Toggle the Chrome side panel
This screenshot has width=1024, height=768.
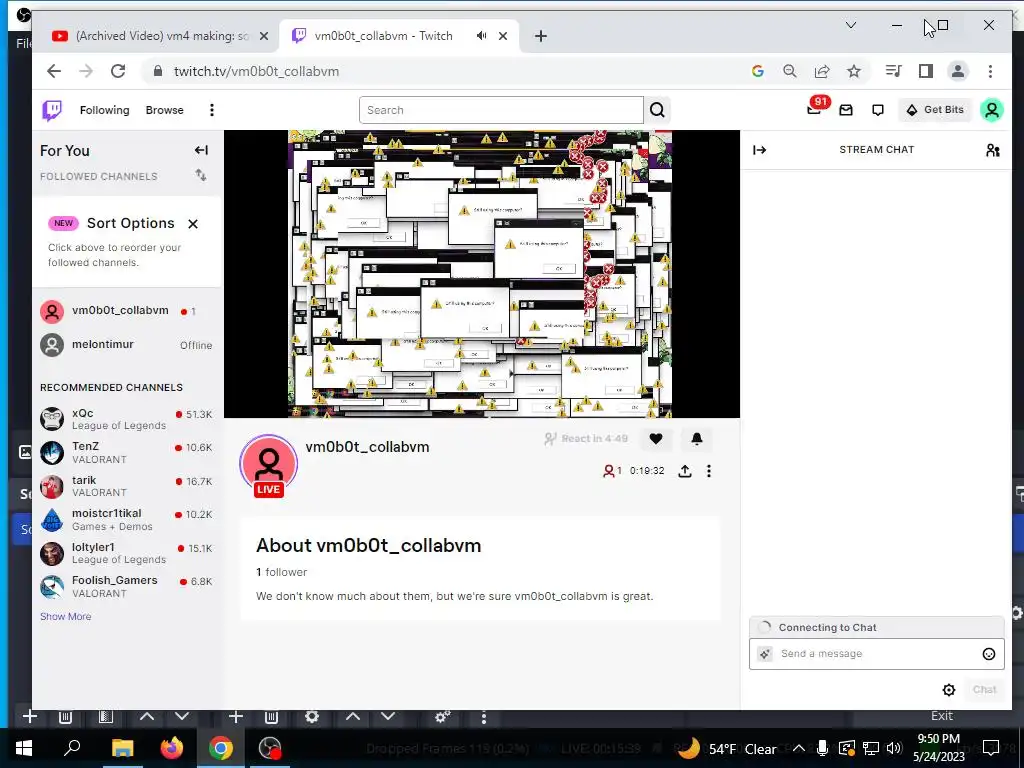925,71
